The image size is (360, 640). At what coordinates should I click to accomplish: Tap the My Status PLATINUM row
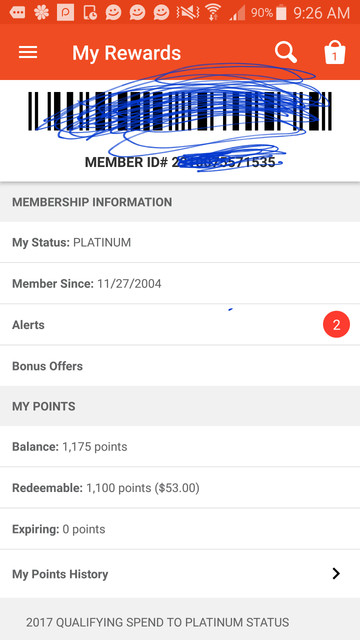(x=180, y=242)
